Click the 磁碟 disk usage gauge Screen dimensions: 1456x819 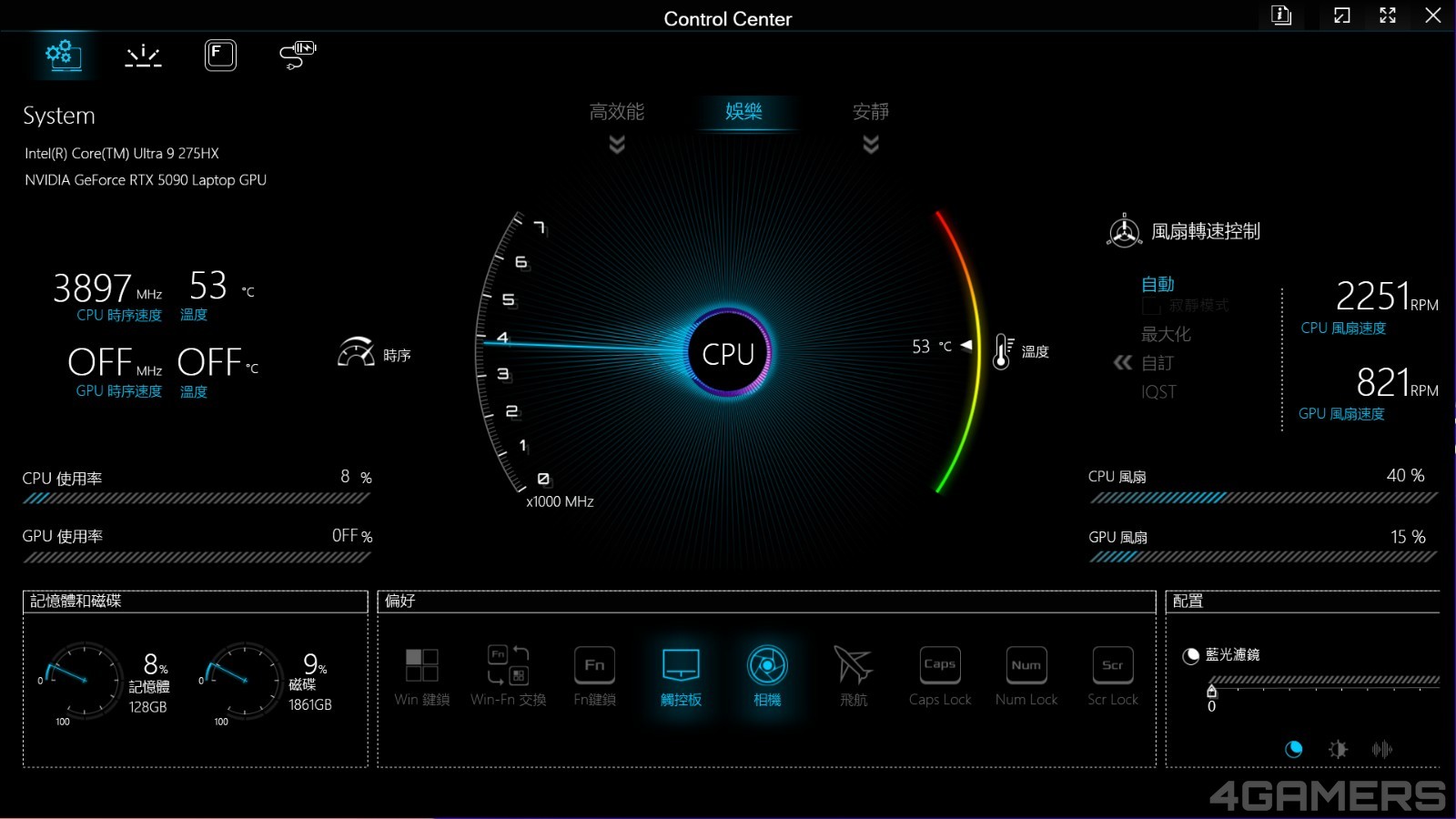click(243, 681)
